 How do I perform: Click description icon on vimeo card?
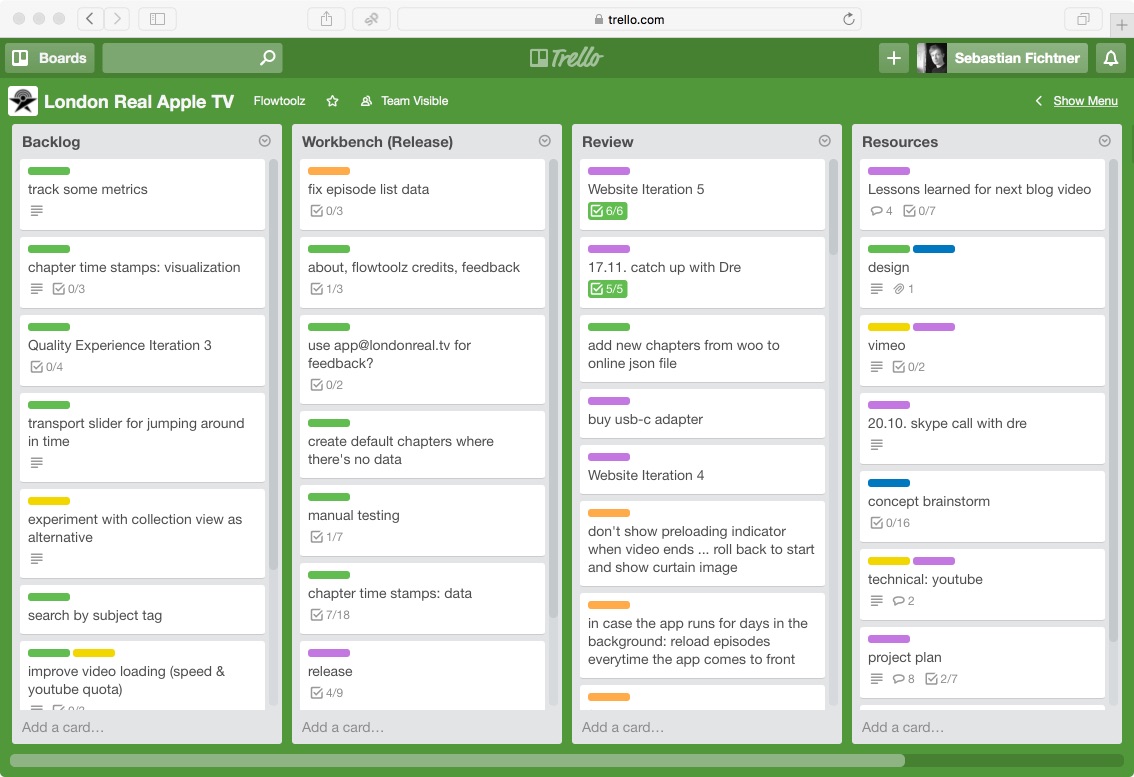point(877,367)
